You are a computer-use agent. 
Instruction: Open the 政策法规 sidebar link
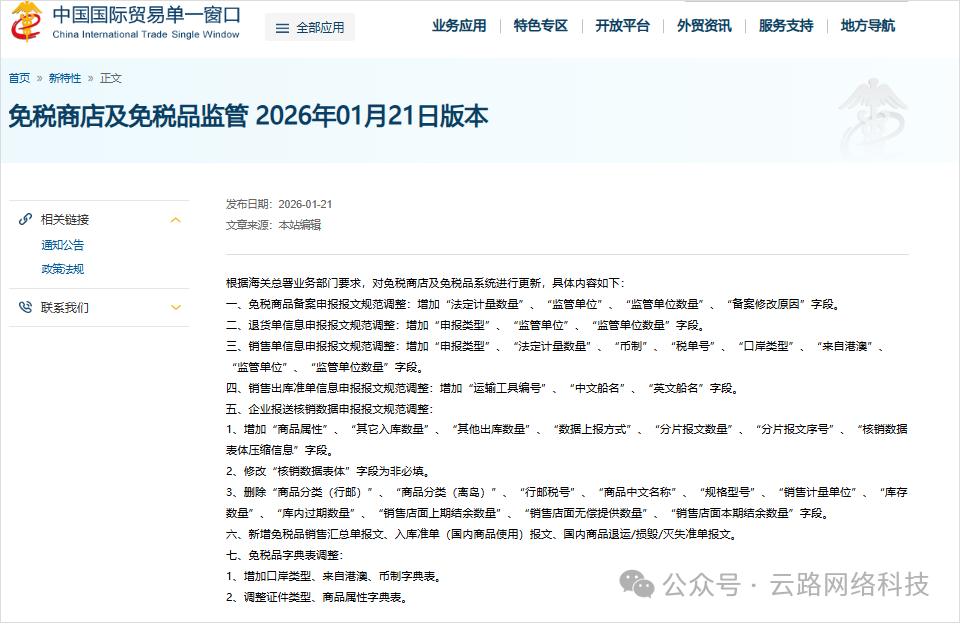62,268
